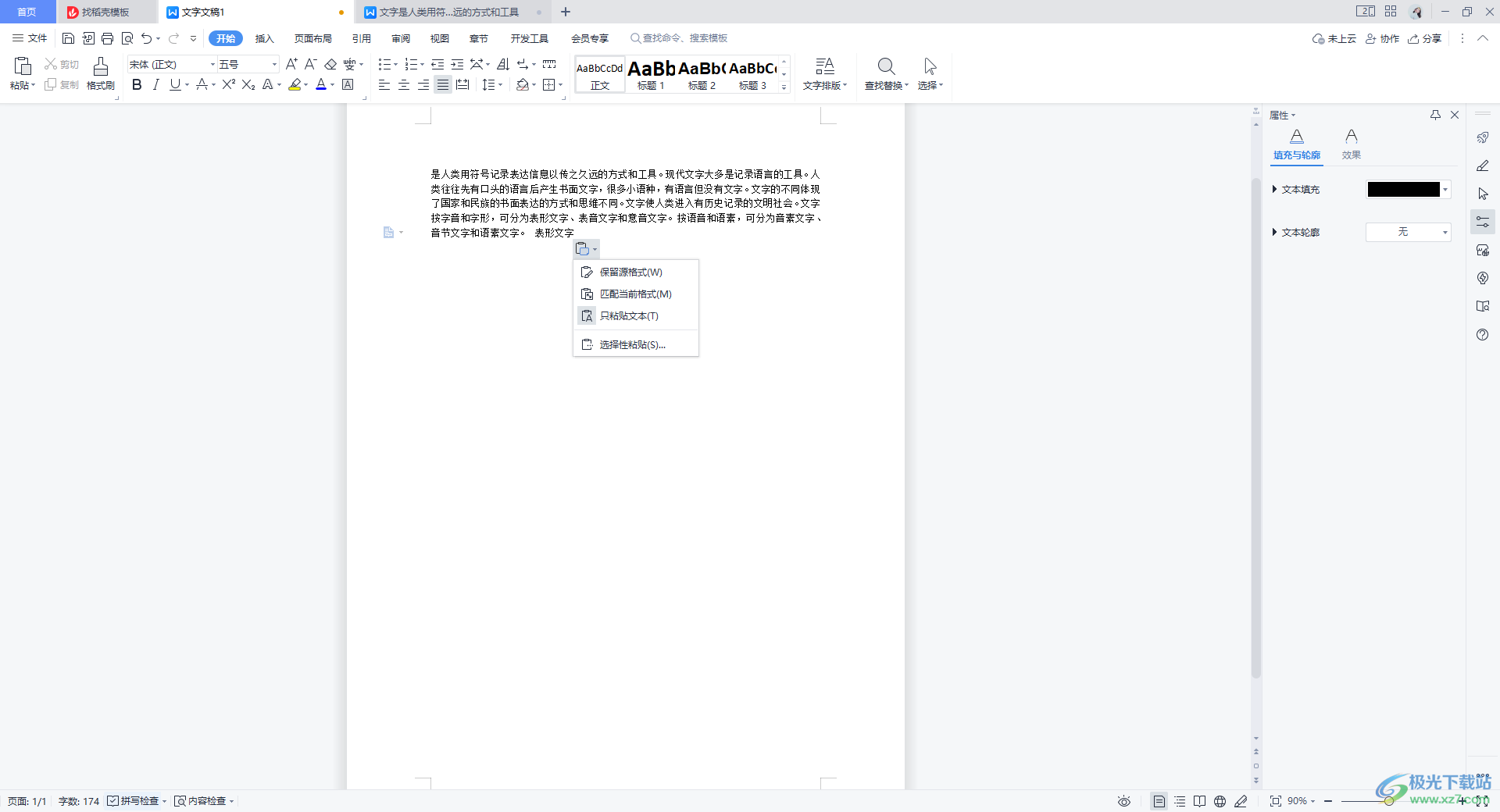Open the Properties 属性 panel dropdown
The image size is (1500, 812).
tap(1282, 115)
